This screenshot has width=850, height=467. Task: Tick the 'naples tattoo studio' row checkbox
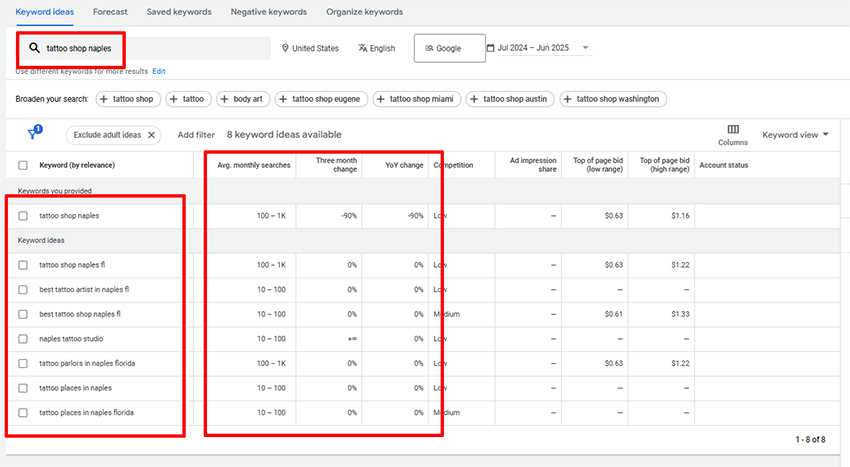coord(23,339)
